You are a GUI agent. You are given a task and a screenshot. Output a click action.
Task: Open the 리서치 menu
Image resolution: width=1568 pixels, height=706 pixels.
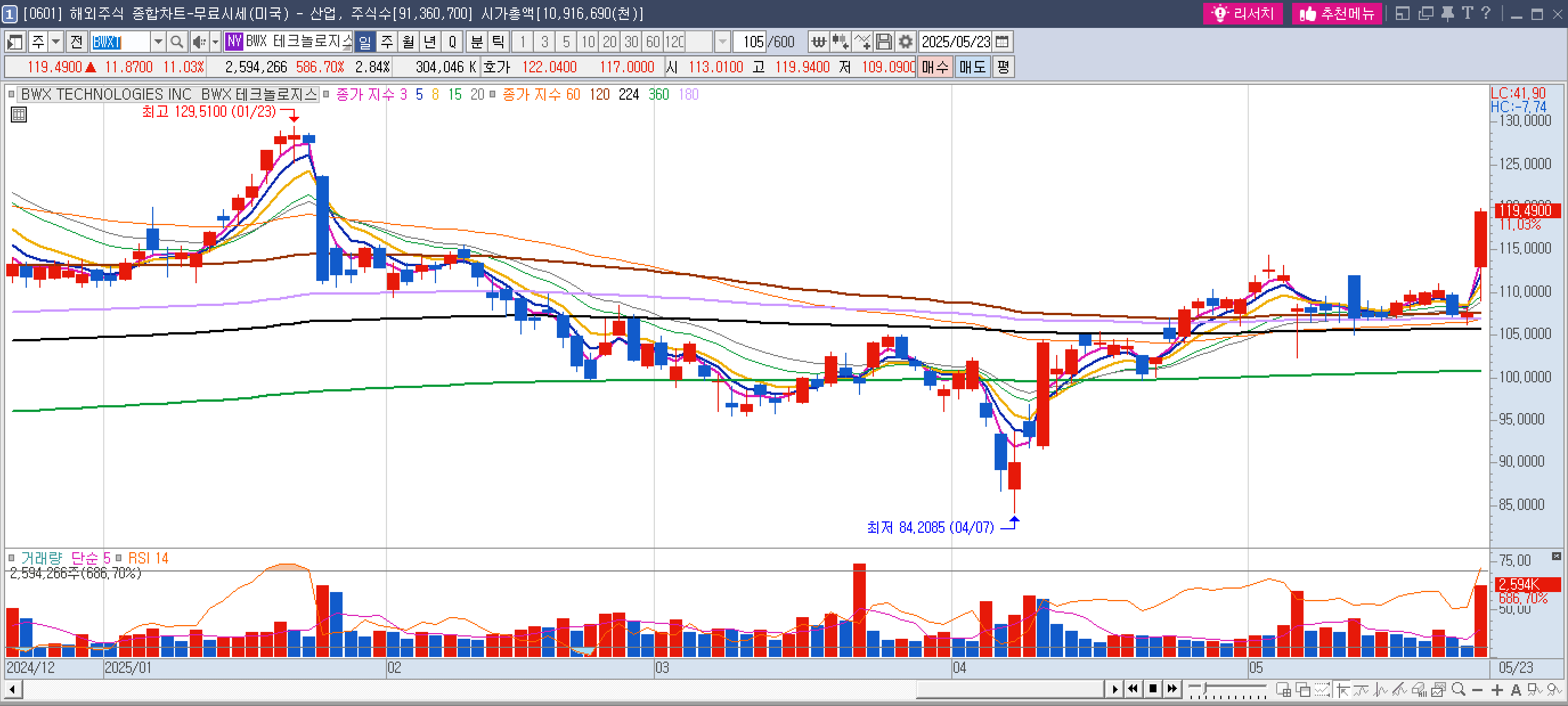(x=1243, y=13)
